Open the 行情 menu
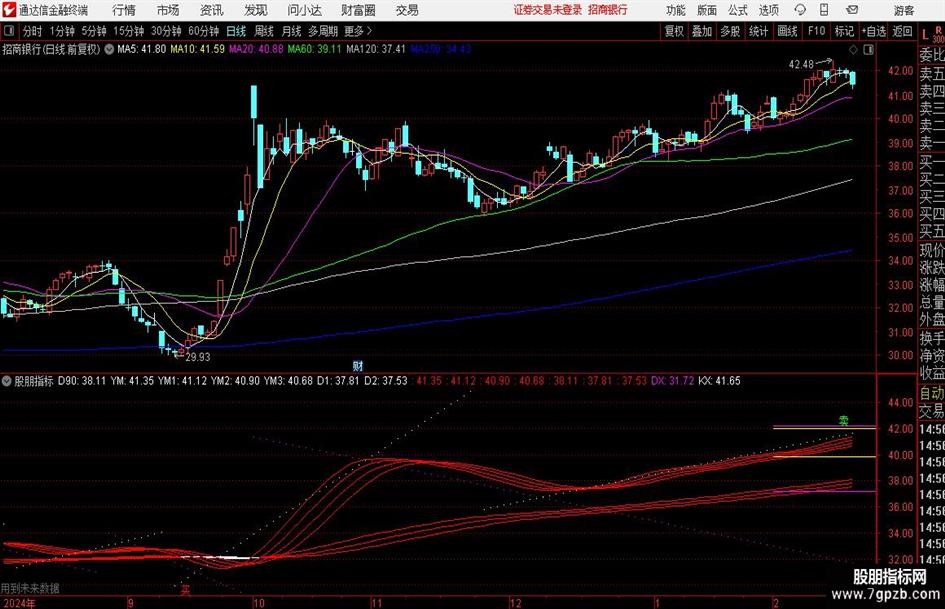 coord(124,10)
